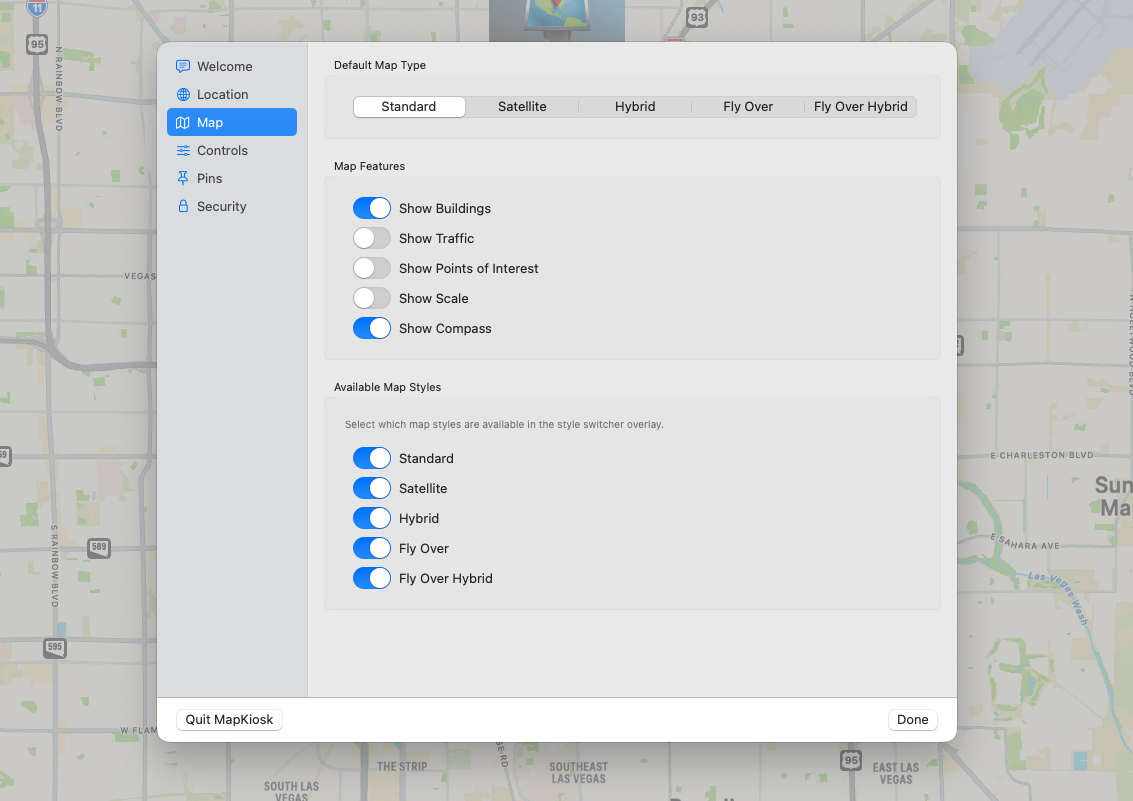This screenshot has width=1133, height=801.
Task: Select Hybrid as default map type
Action: (635, 107)
